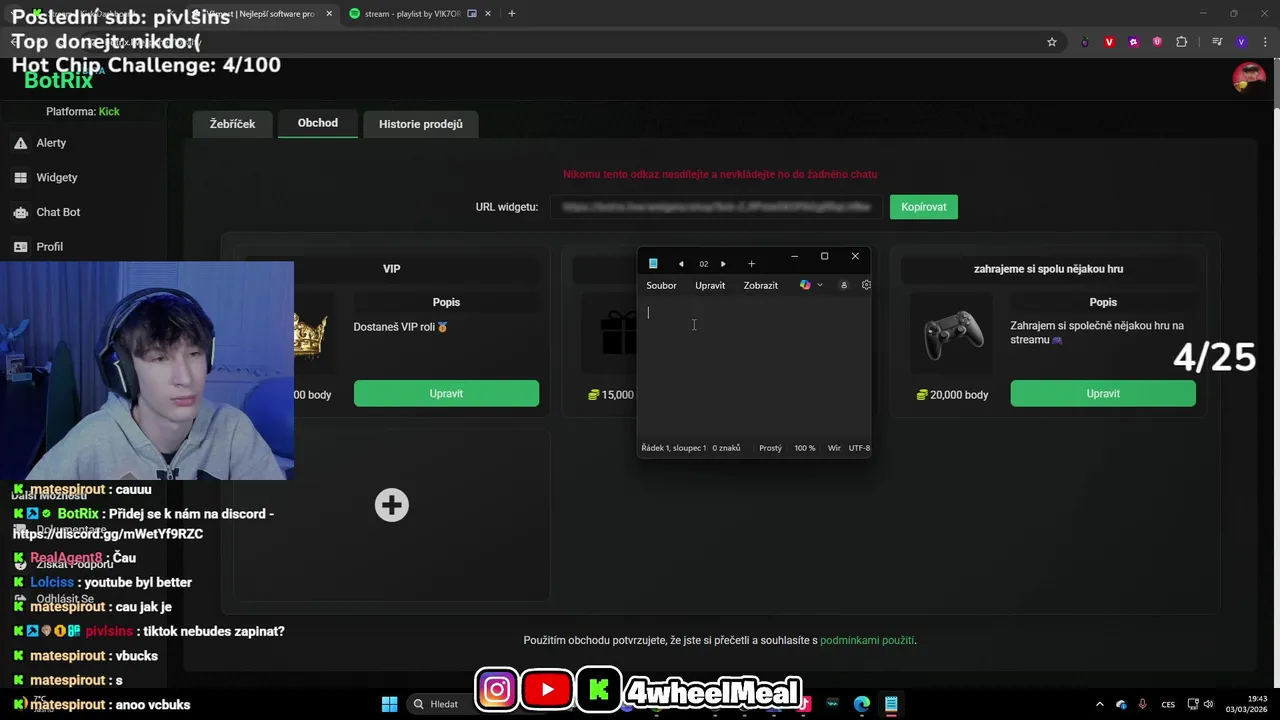
Task: Open the Profil sidebar page
Action: coord(49,246)
